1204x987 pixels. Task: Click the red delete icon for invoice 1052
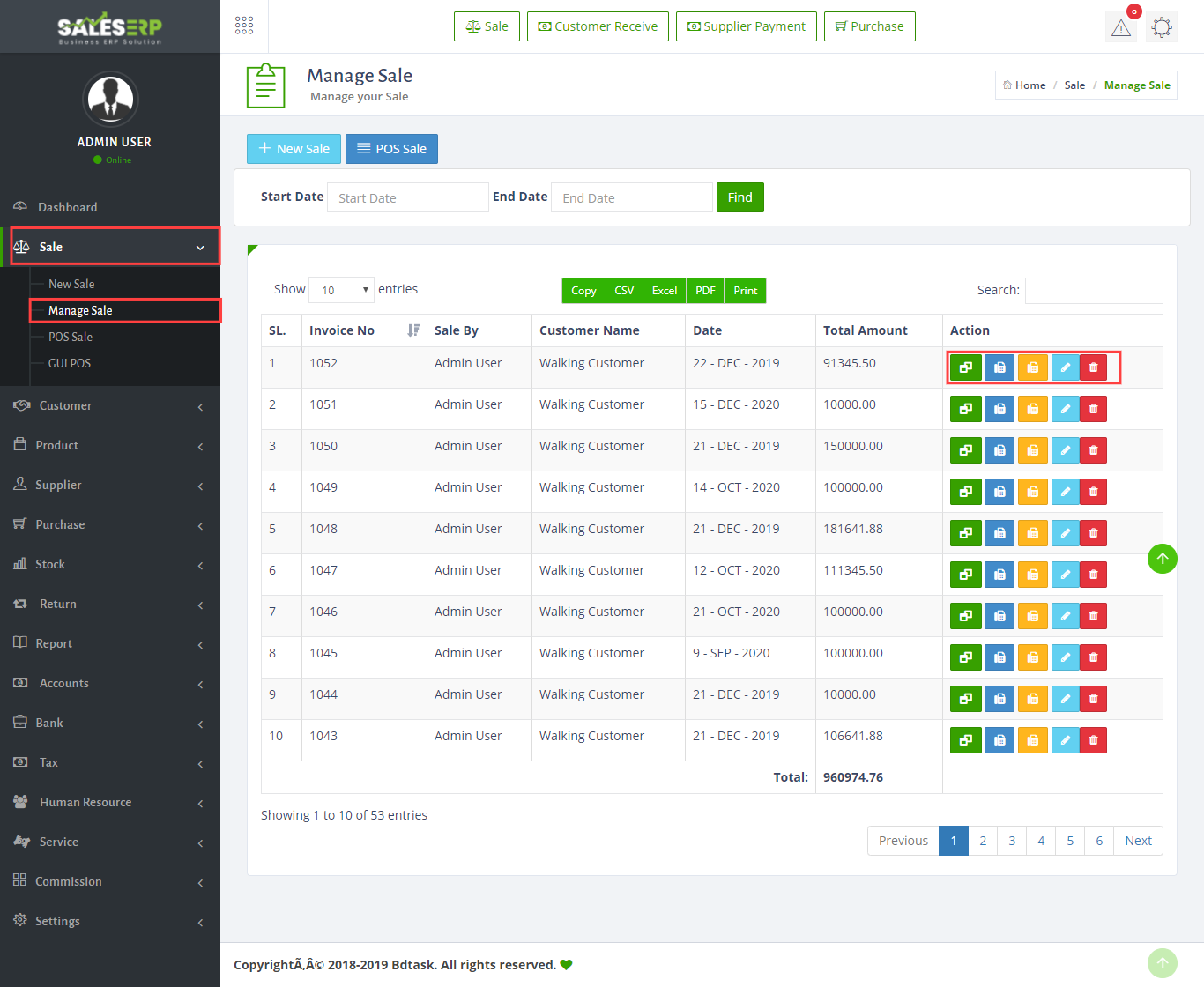click(1093, 367)
